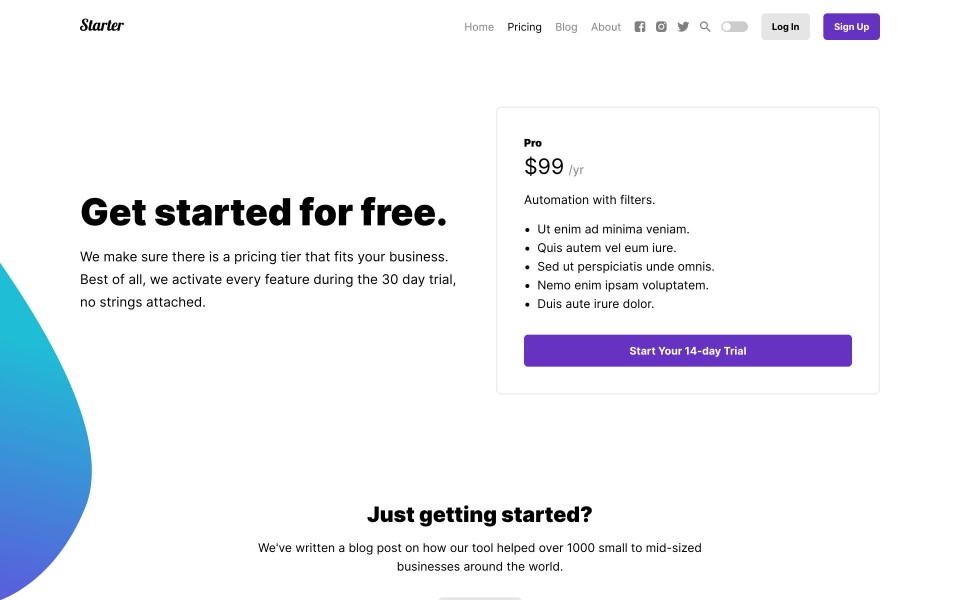Click the "Get started for free." heading

pyautogui.click(x=263, y=212)
